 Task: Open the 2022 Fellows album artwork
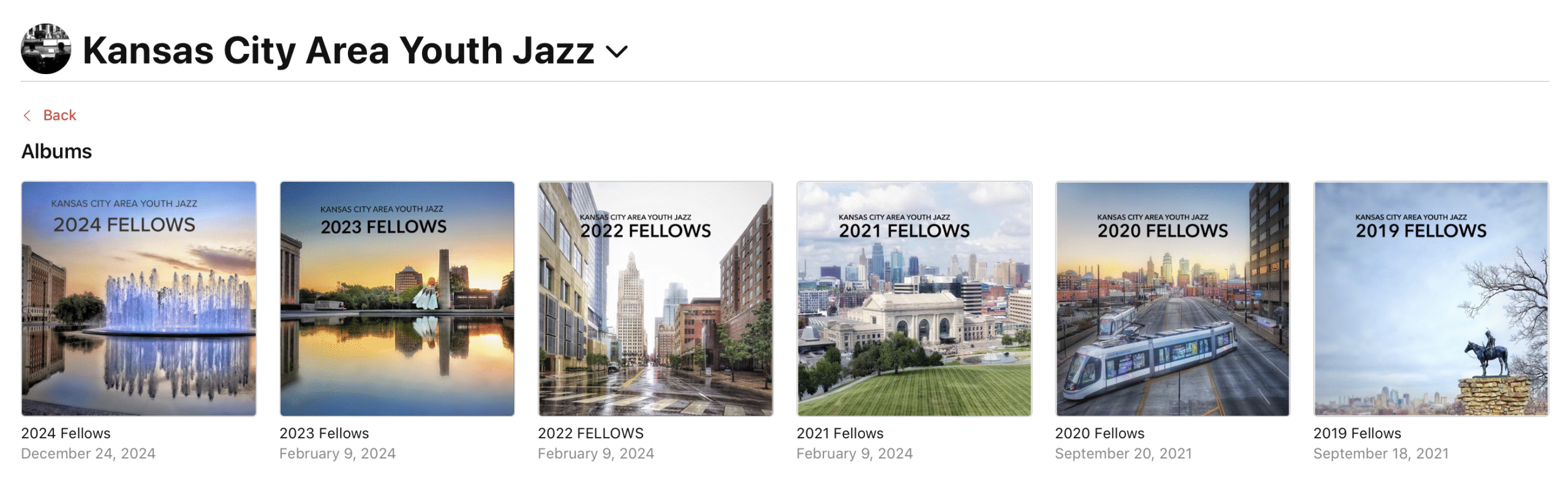[x=655, y=298]
